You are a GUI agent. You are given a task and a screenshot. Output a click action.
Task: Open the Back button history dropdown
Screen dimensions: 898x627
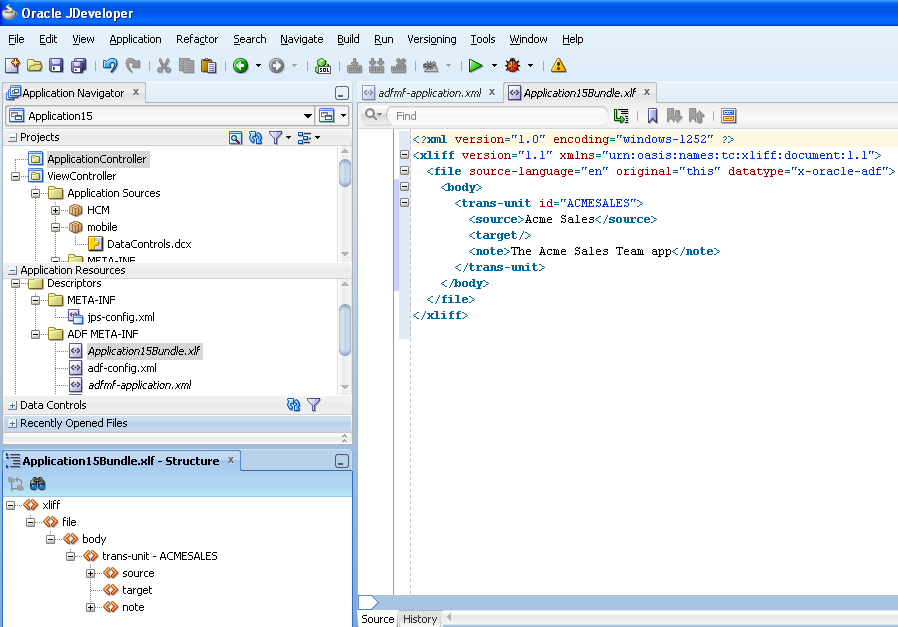coord(258,66)
